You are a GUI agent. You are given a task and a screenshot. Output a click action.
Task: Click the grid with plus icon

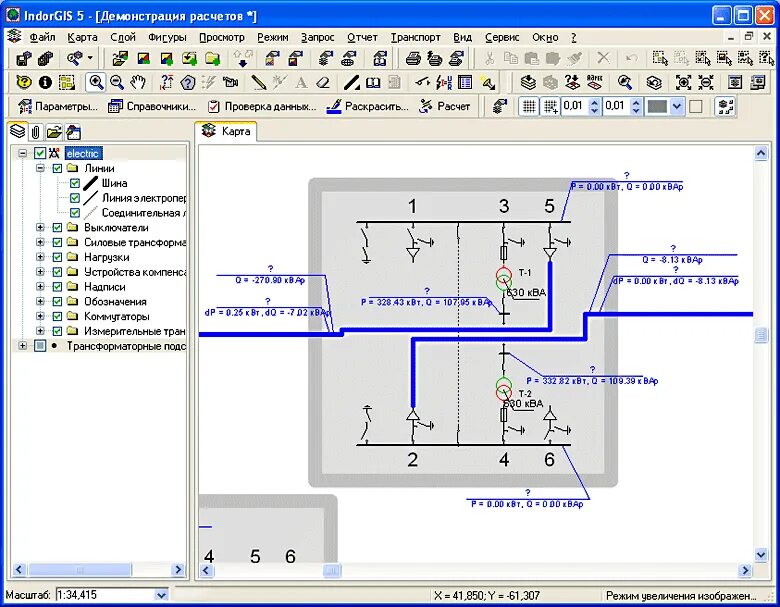[x=550, y=106]
